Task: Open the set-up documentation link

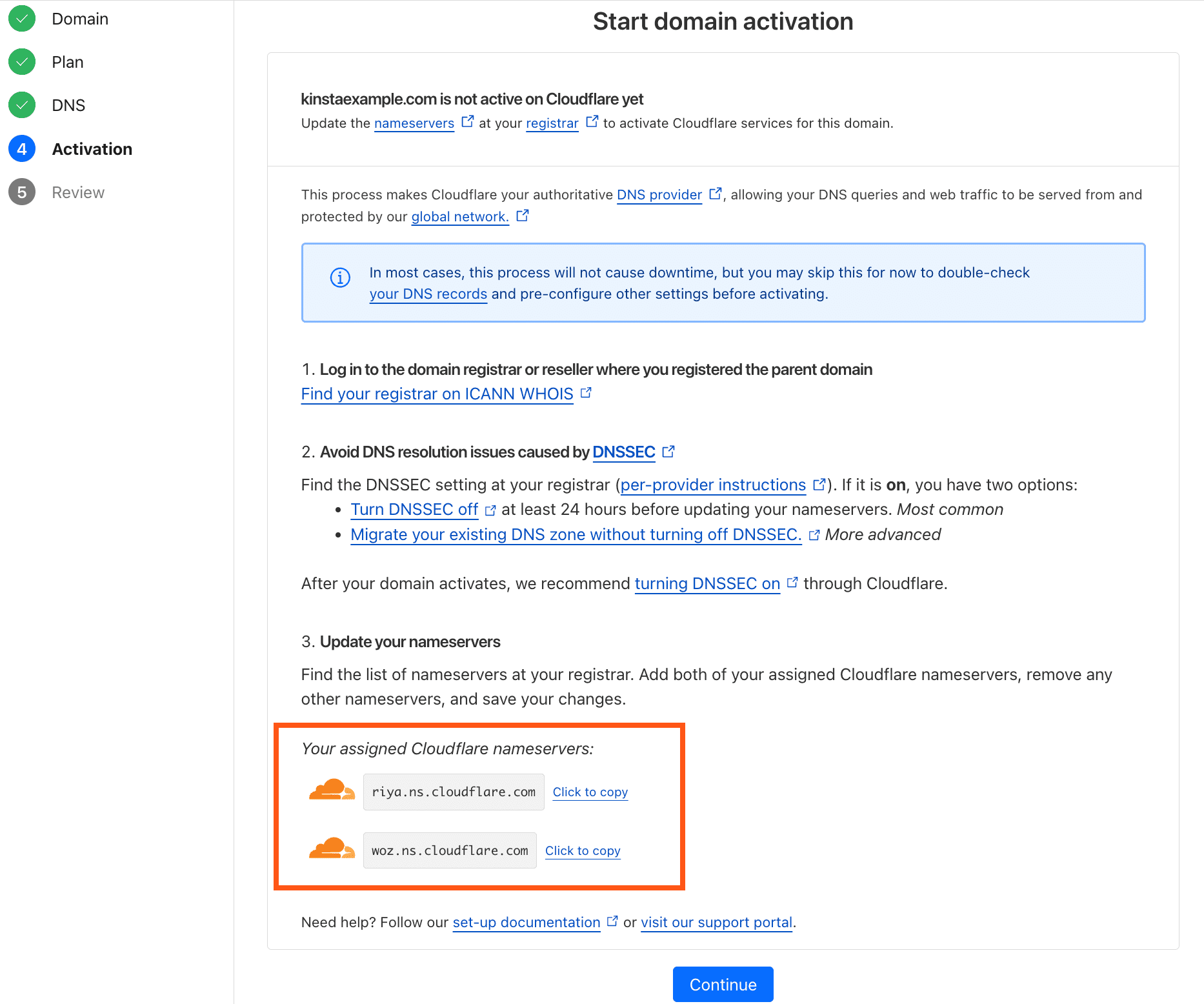Action: pos(526,922)
